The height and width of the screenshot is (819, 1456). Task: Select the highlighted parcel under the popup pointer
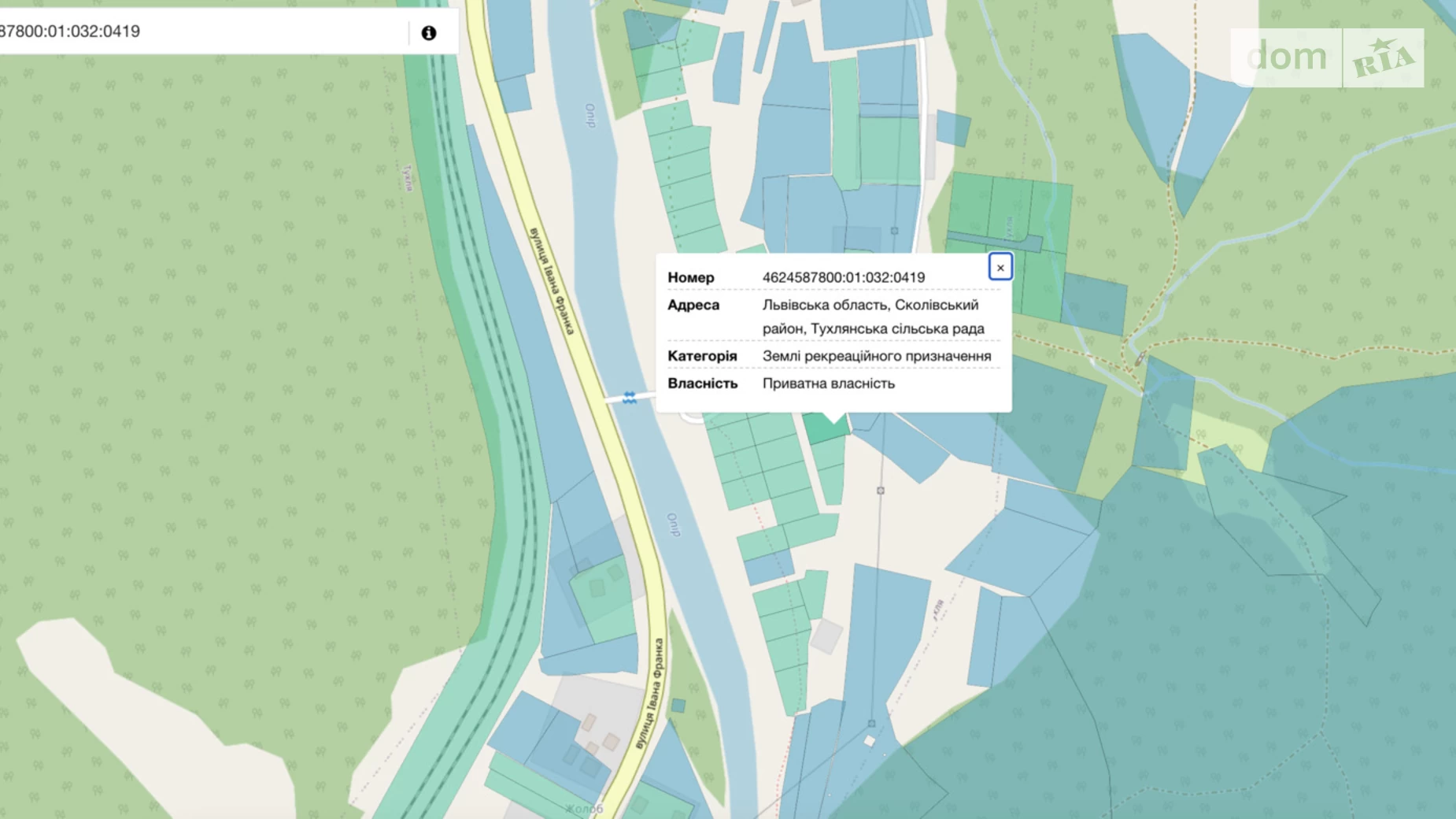pyautogui.click(x=824, y=429)
